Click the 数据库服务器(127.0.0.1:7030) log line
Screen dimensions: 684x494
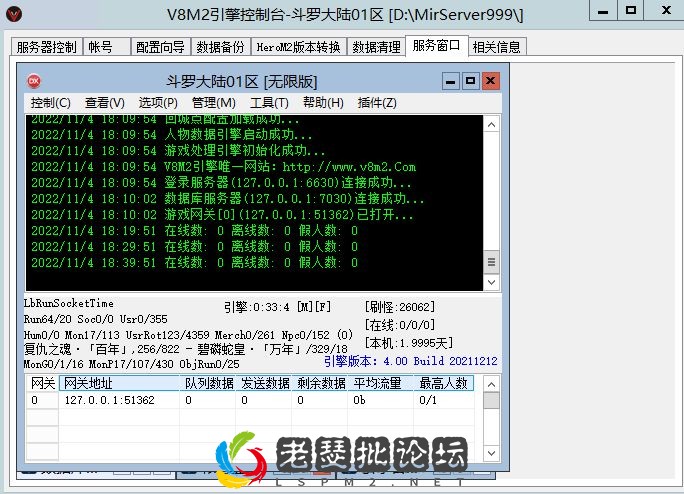[227, 199]
